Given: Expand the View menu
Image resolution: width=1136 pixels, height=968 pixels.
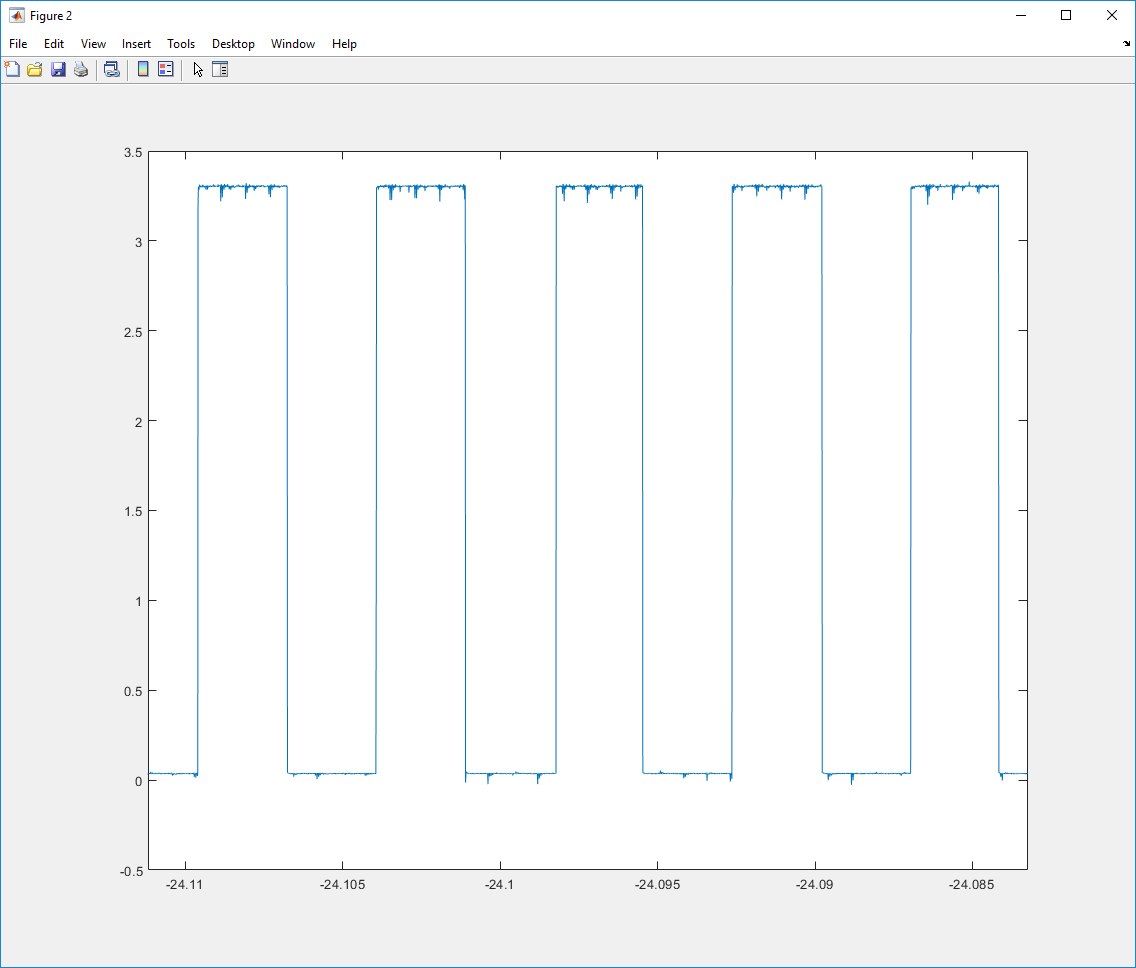Looking at the screenshot, I should click(x=93, y=44).
